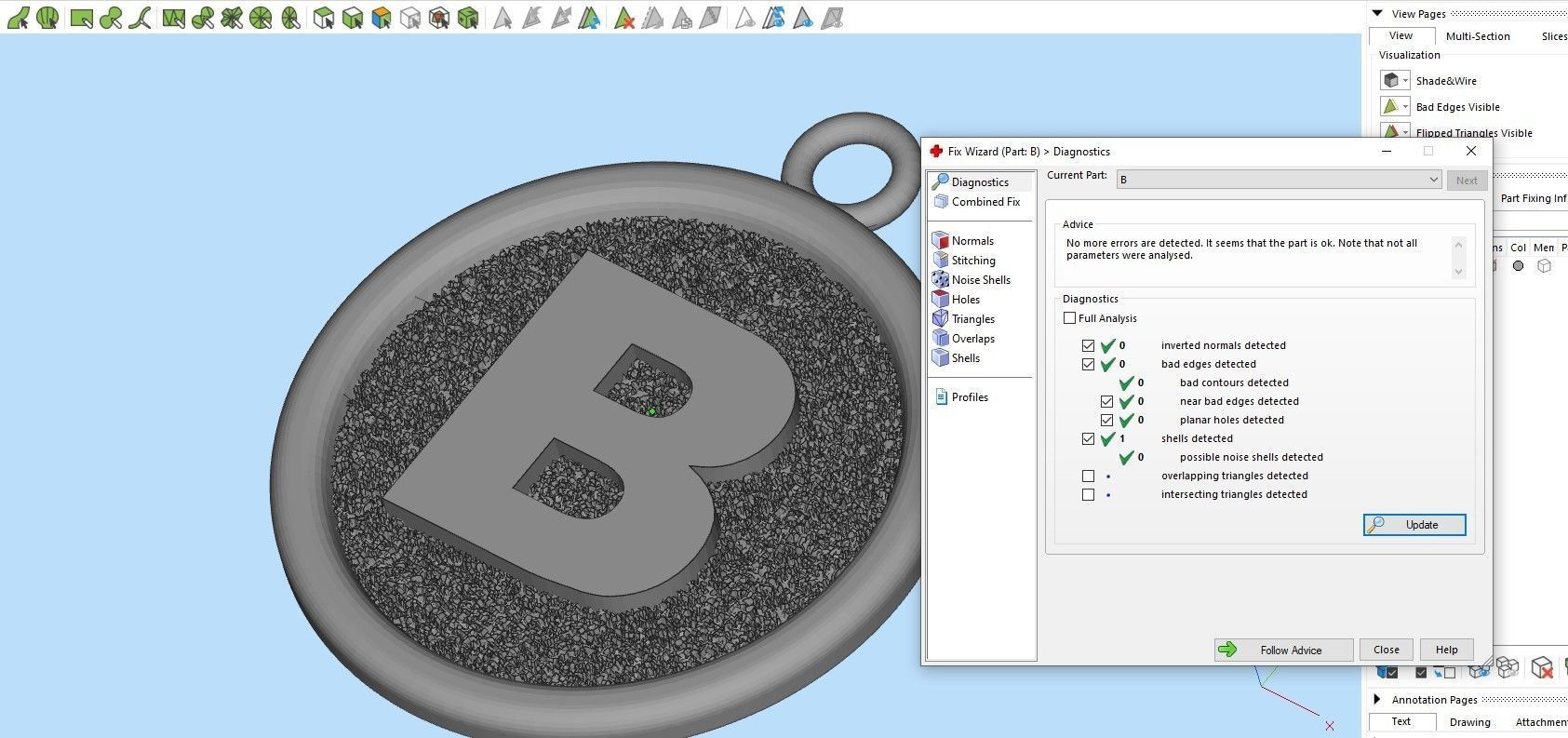Switch to the Slices tab
Screen dimensions: 1568x738
1553,36
